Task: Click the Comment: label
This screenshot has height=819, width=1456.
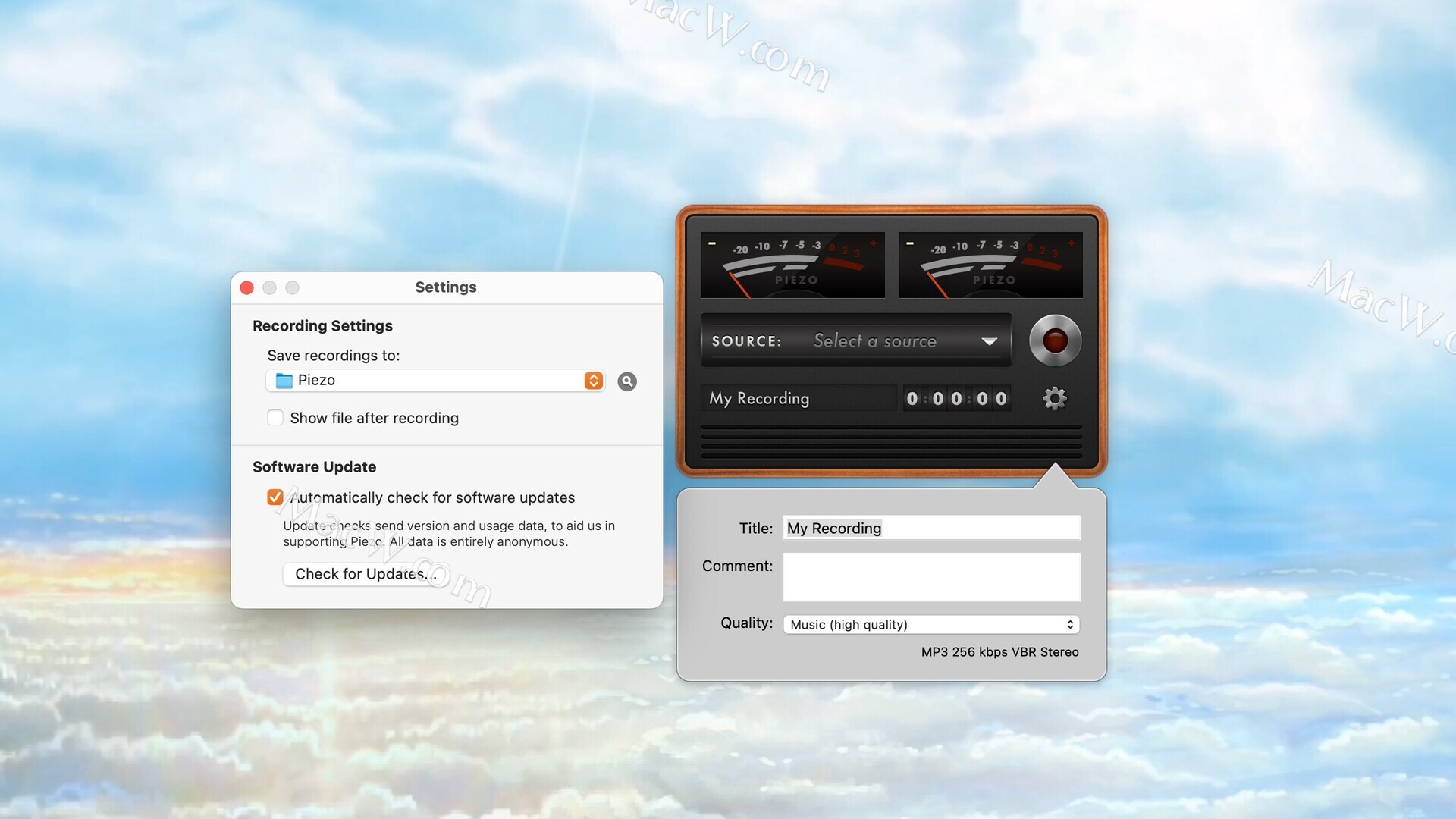Action: point(737,566)
